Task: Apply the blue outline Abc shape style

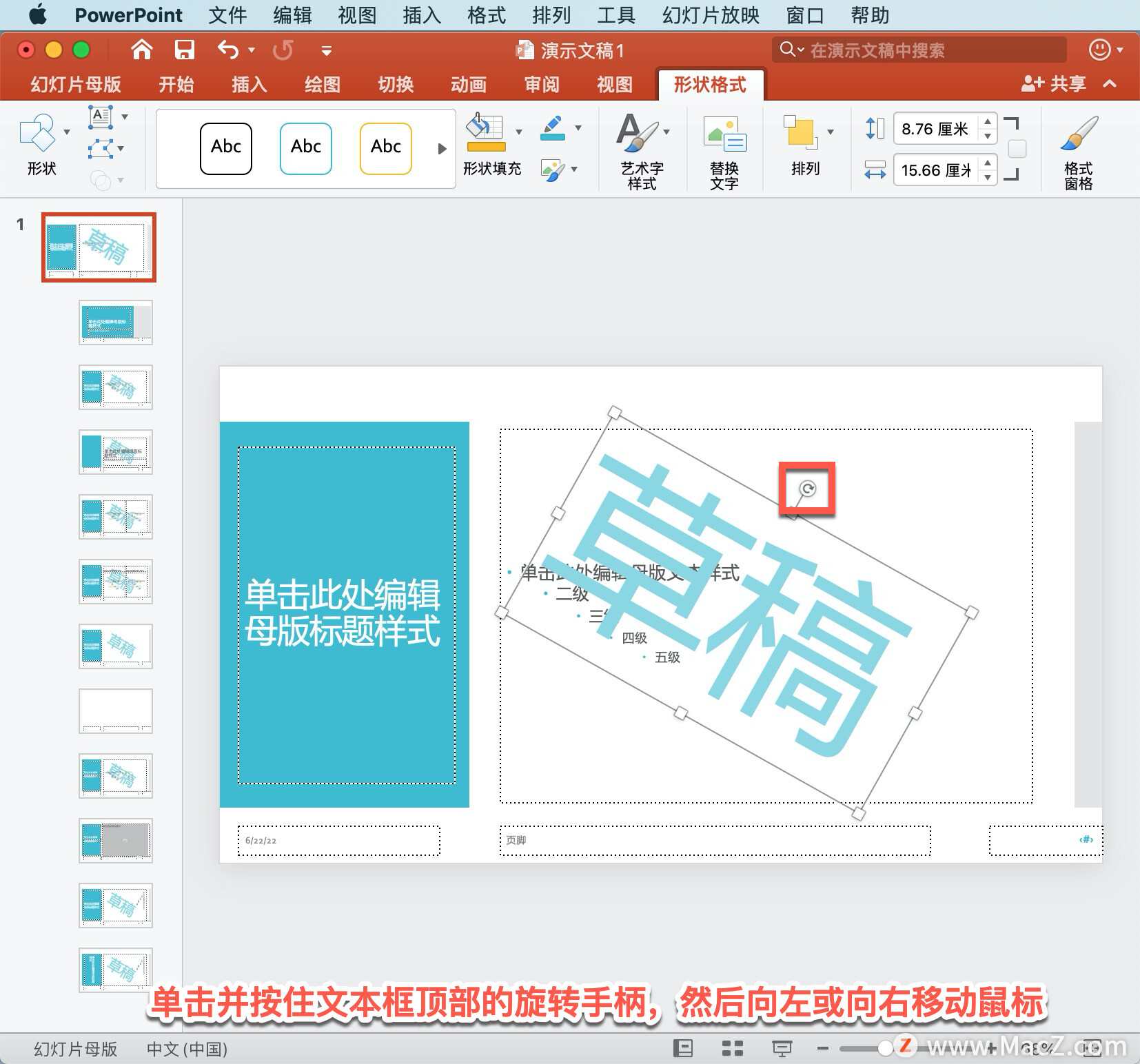Action: 306,148
